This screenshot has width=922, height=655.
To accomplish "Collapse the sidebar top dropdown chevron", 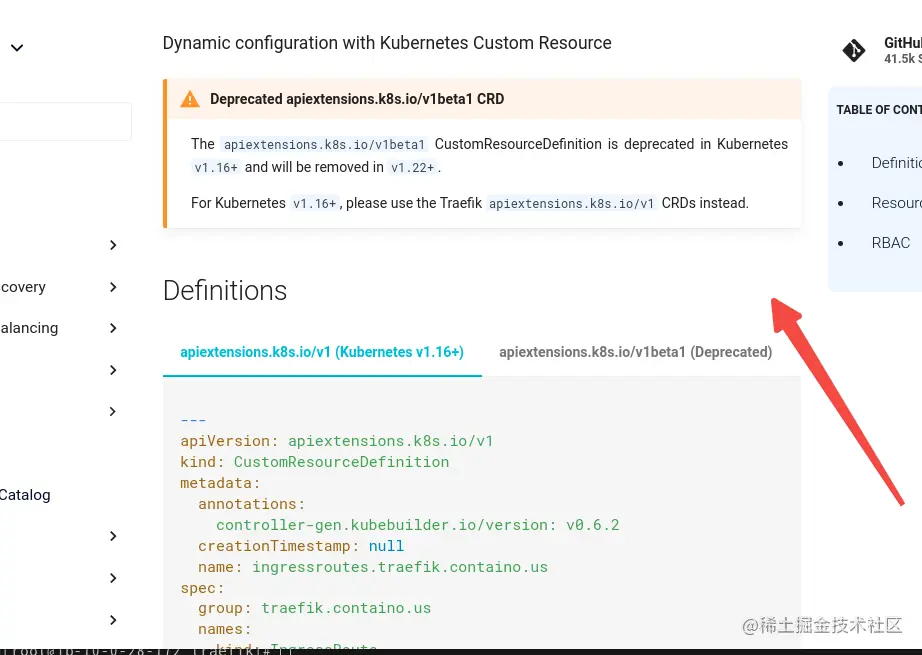I will point(17,48).
